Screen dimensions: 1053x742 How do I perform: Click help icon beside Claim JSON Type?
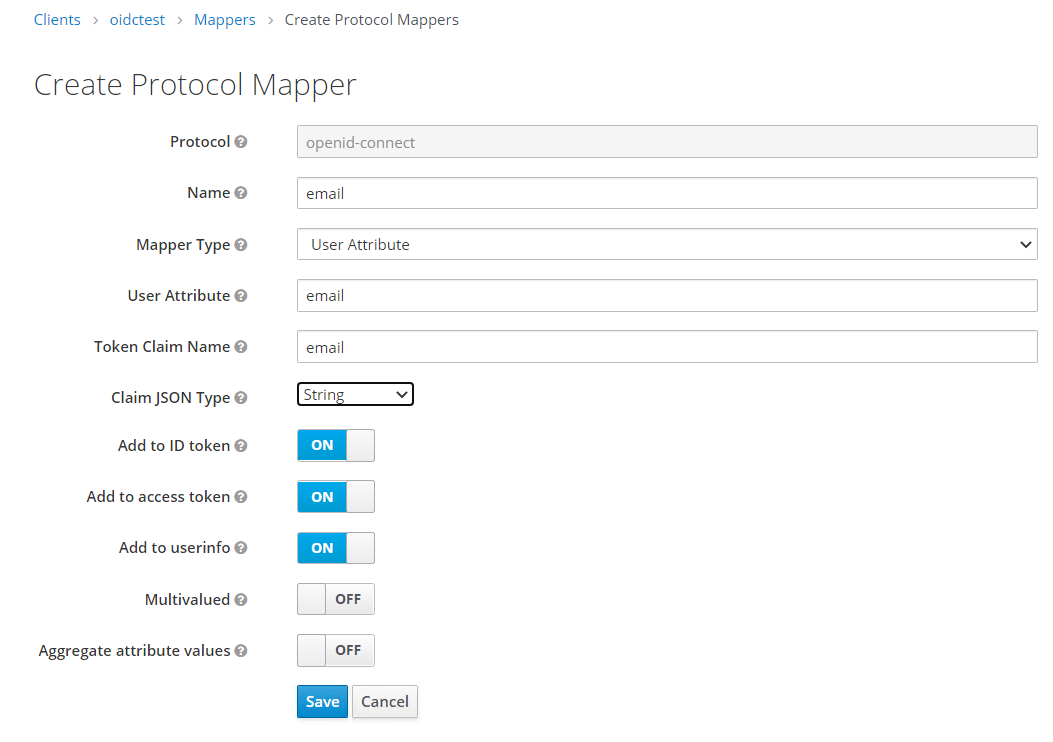click(x=241, y=398)
